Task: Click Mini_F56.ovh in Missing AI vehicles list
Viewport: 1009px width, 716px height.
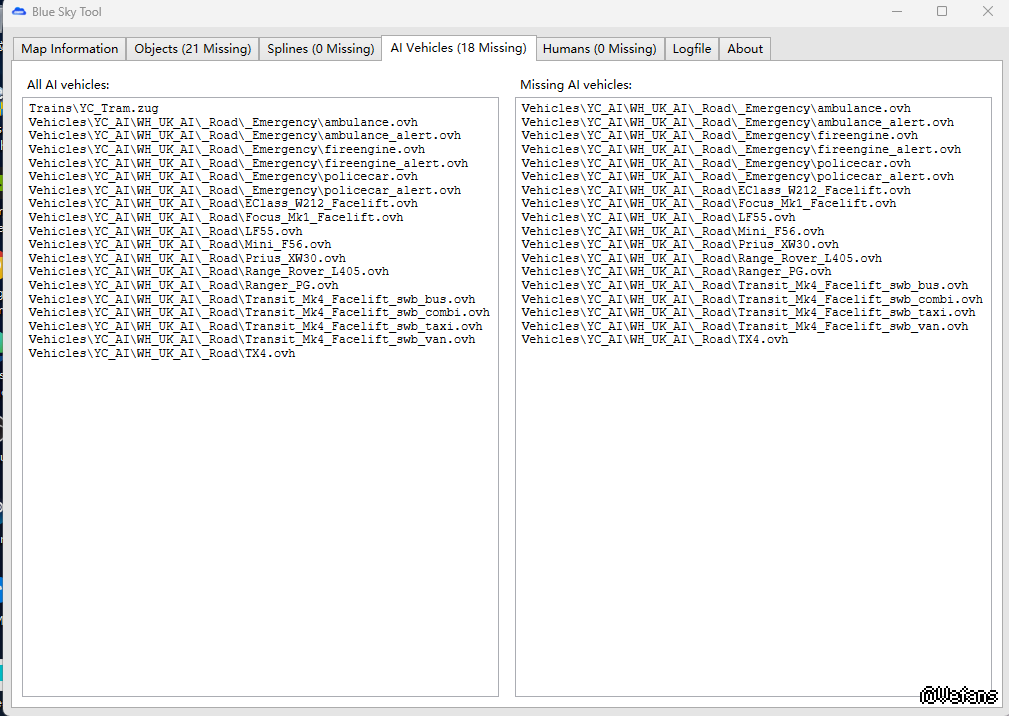Action: pyautogui.click(x=673, y=230)
